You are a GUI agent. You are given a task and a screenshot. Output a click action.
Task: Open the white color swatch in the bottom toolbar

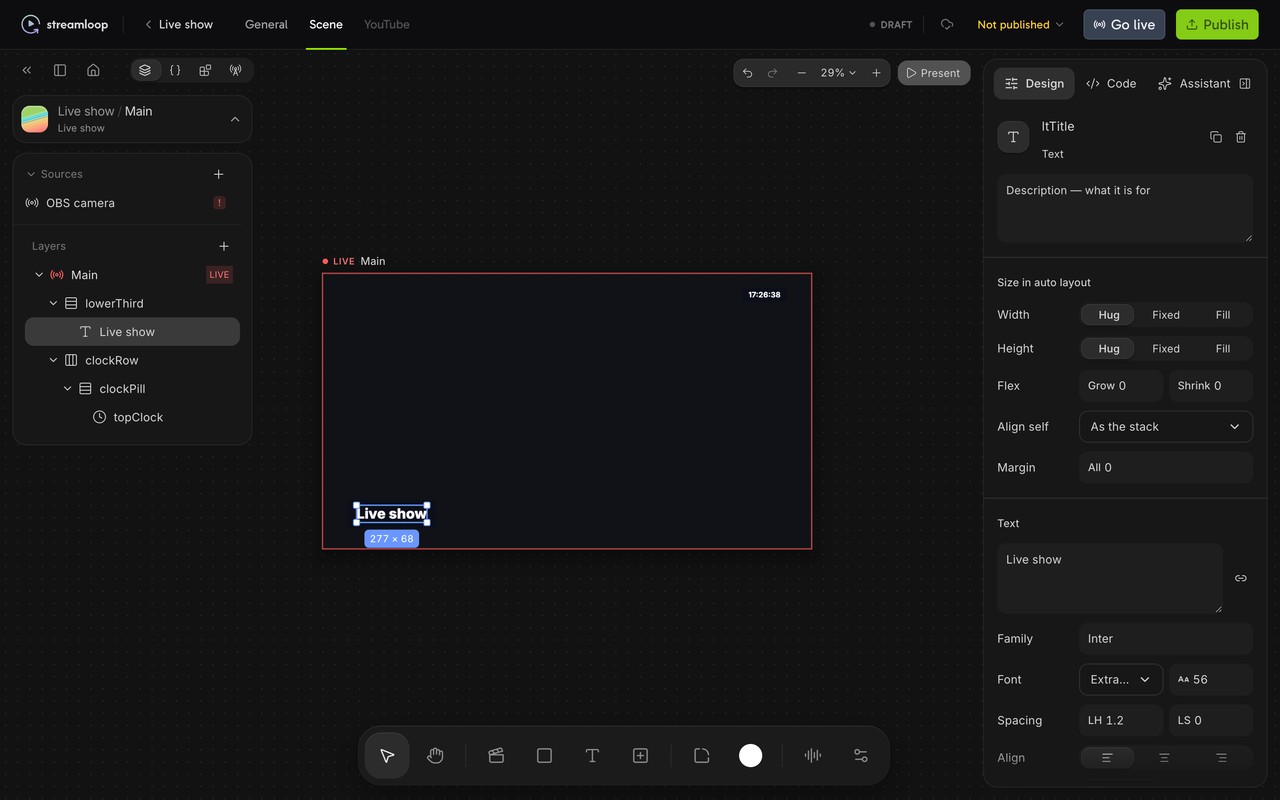[751, 756]
